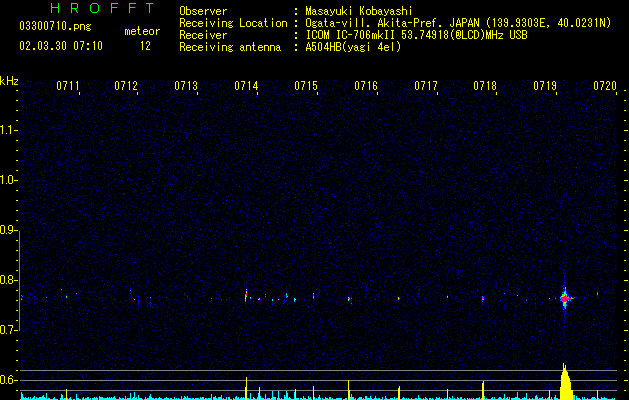This screenshot has width=629, height=400.
Task: Click the 0711 time axis marker
Action: 67,86
